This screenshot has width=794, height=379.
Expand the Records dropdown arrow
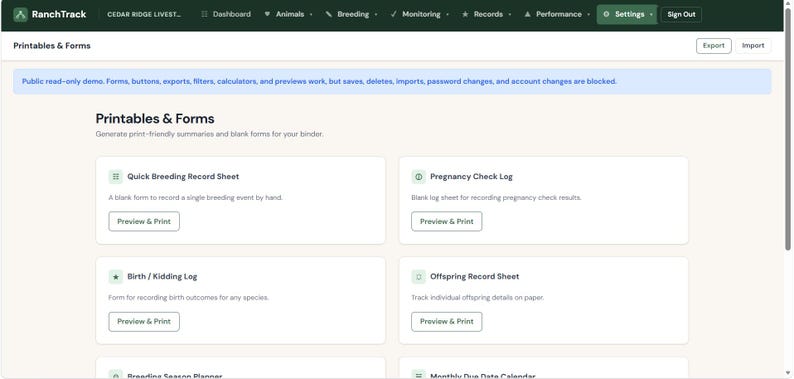[x=510, y=15]
